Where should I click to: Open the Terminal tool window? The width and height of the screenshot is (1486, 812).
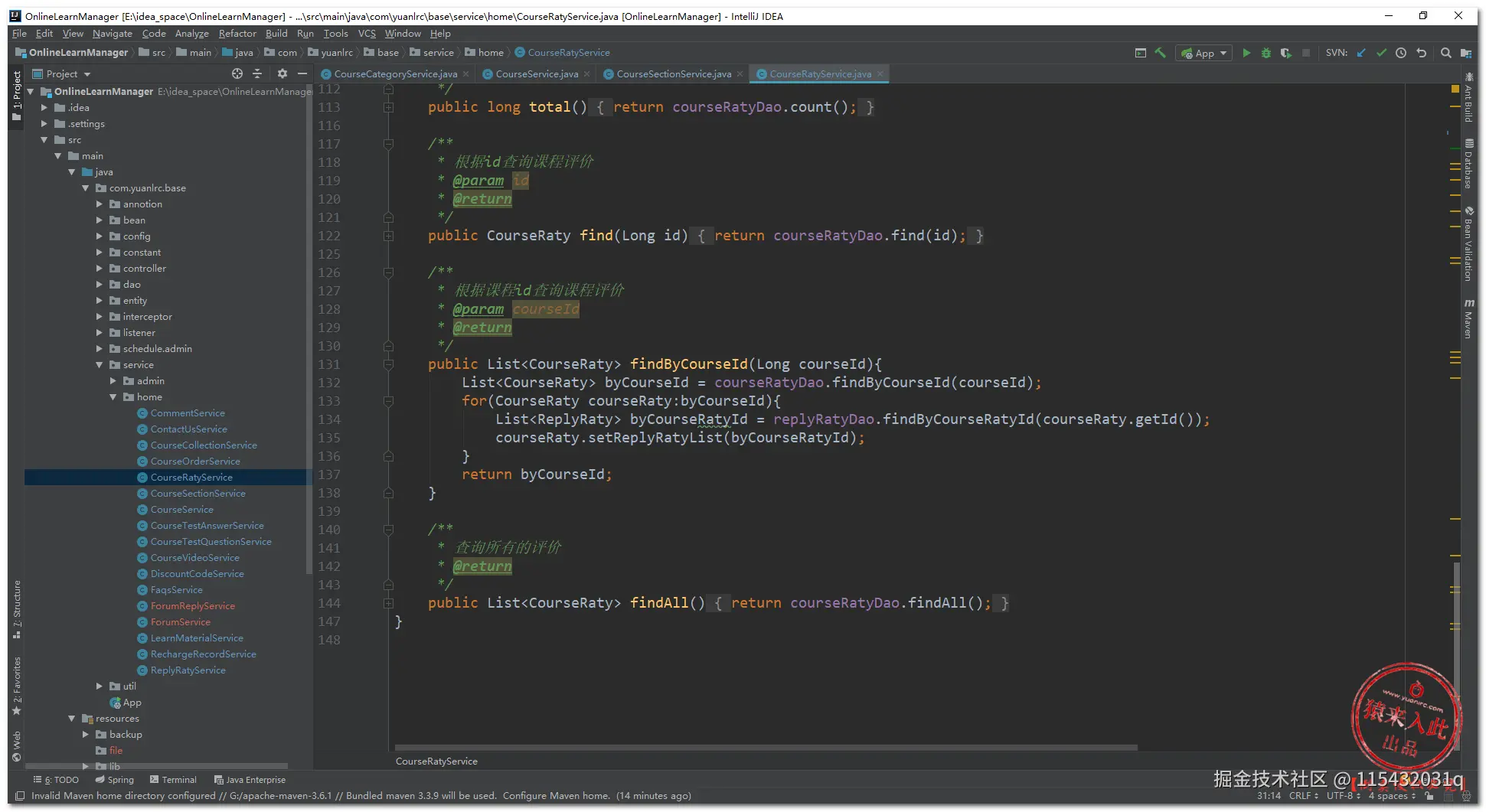click(x=174, y=780)
